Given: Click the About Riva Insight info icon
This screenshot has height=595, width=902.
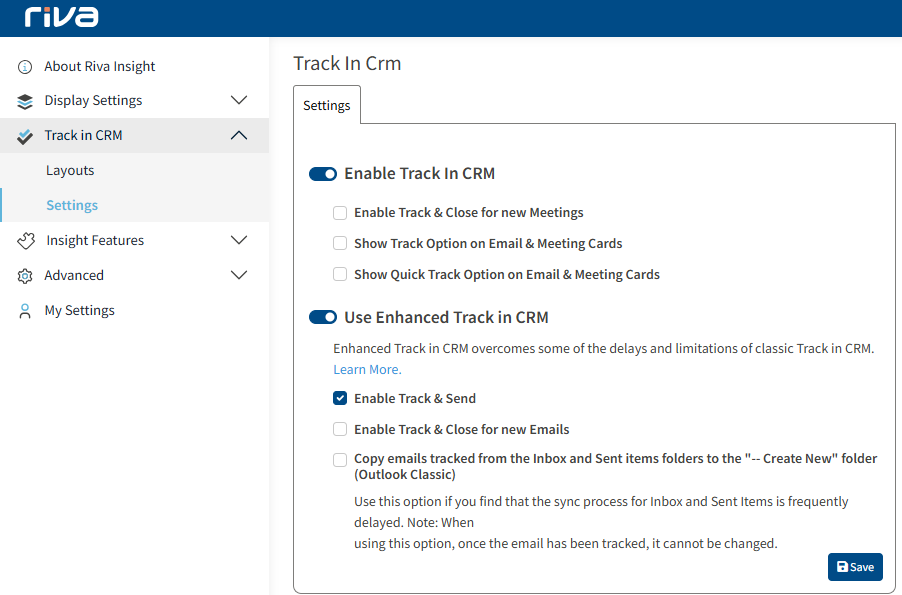Looking at the screenshot, I should [x=25, y=67].
